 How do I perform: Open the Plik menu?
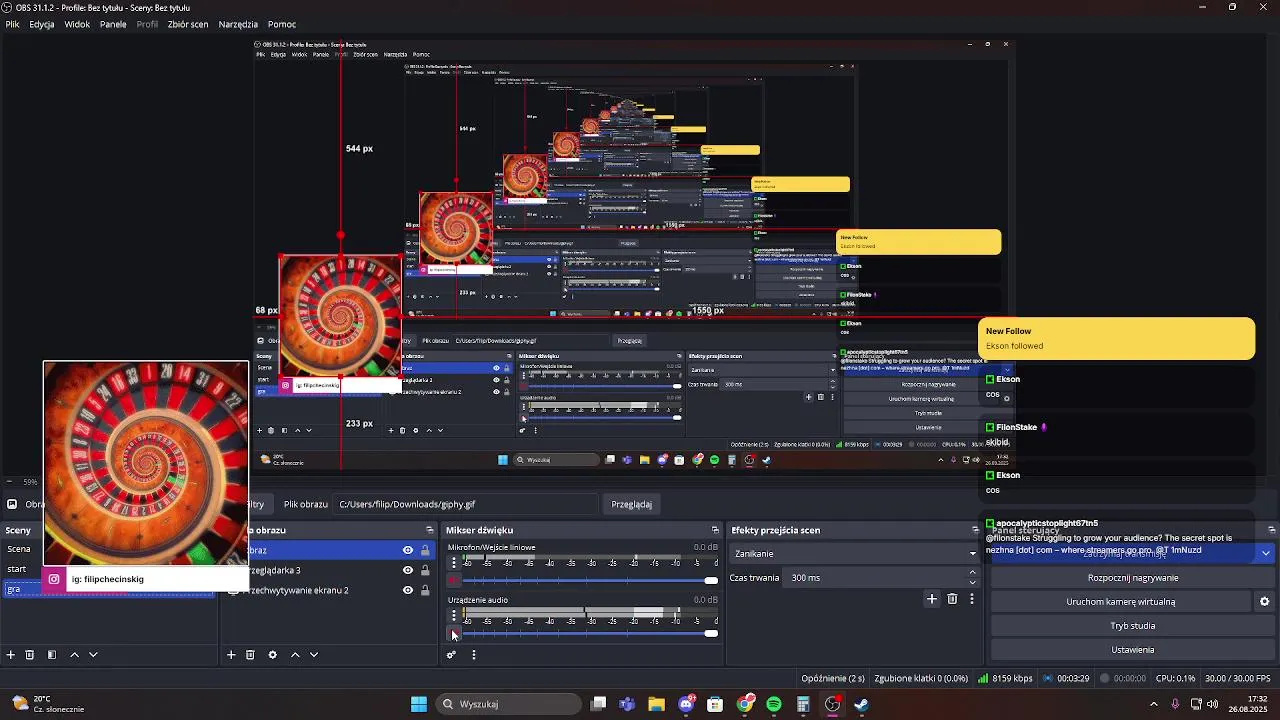[12, 24]
